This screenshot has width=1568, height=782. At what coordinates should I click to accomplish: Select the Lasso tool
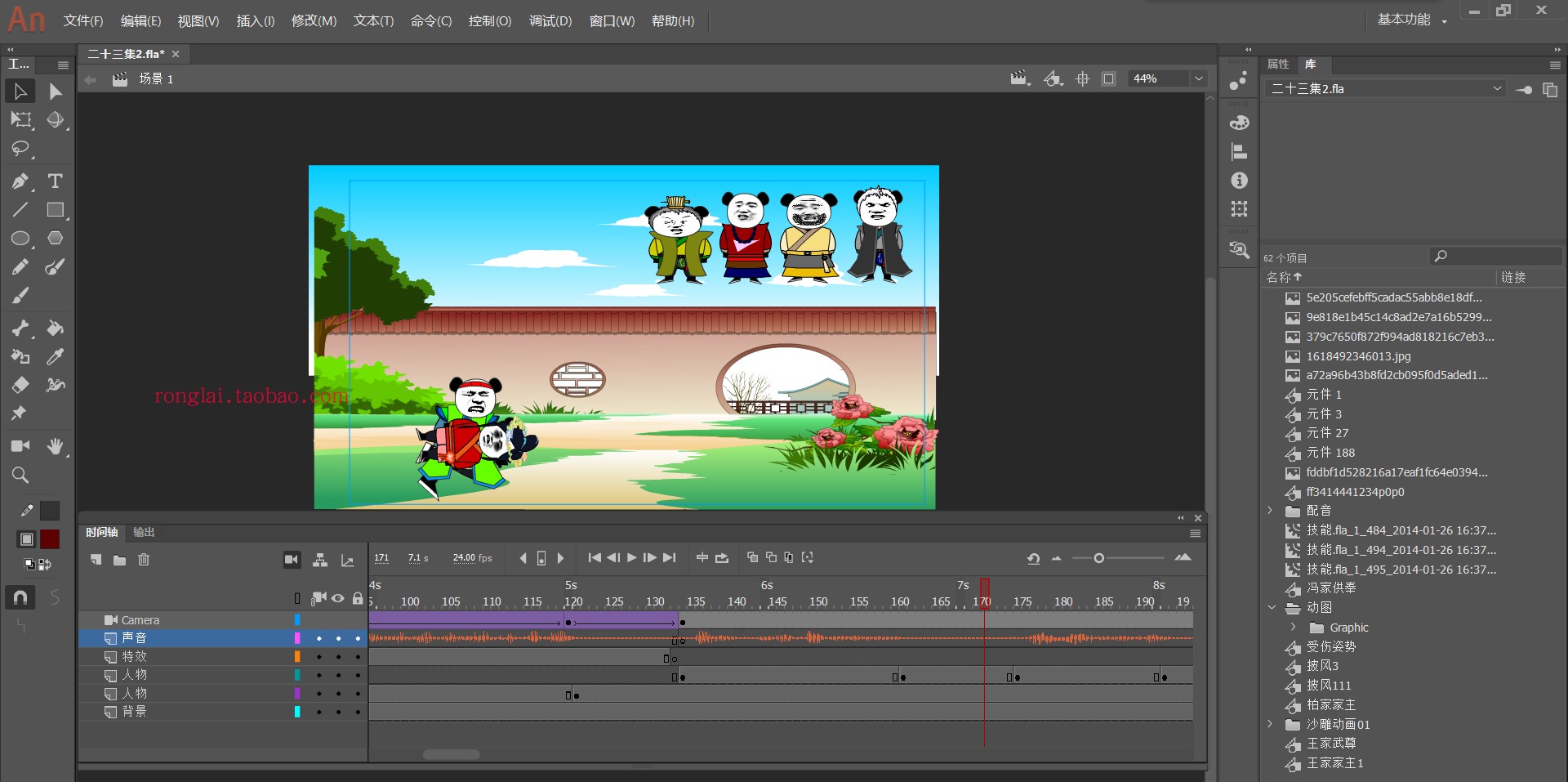pyautogui.click(x=20, y=149)
